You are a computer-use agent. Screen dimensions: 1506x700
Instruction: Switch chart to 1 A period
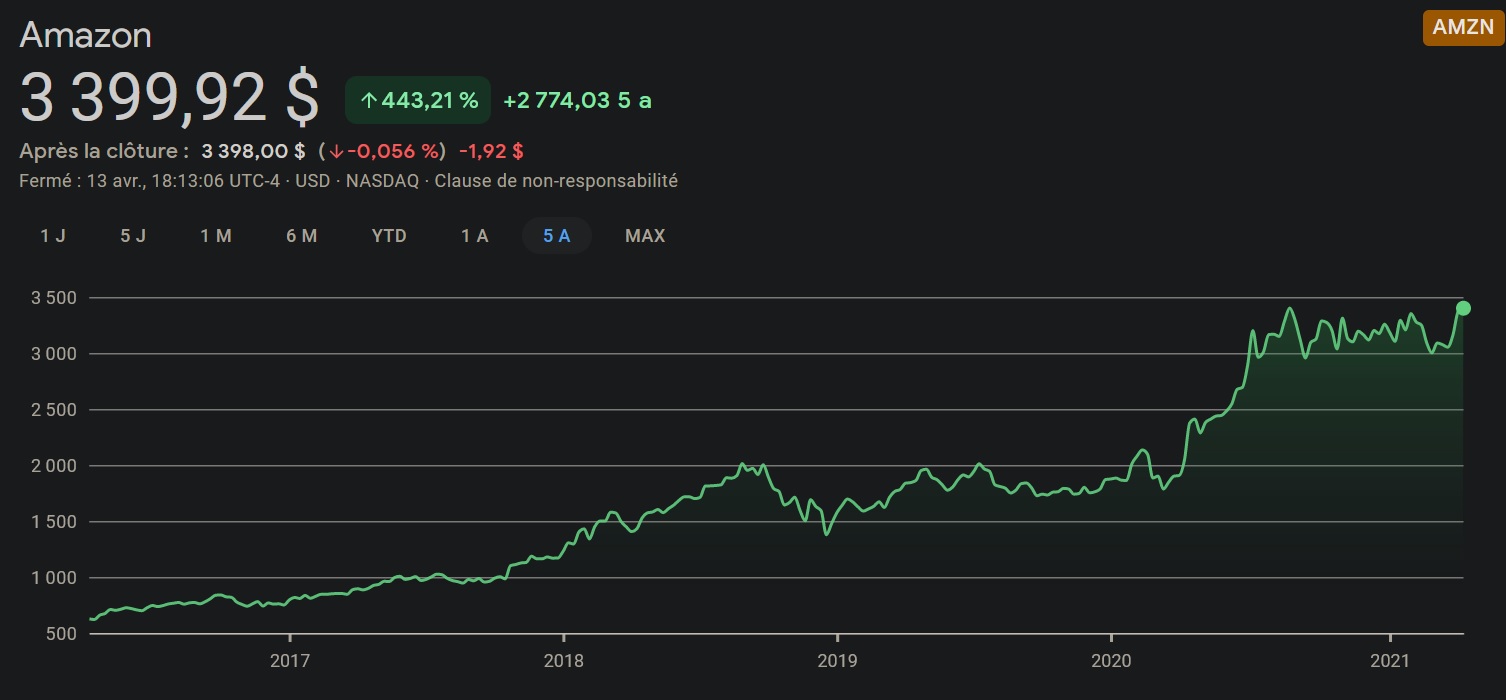point(475,236)
